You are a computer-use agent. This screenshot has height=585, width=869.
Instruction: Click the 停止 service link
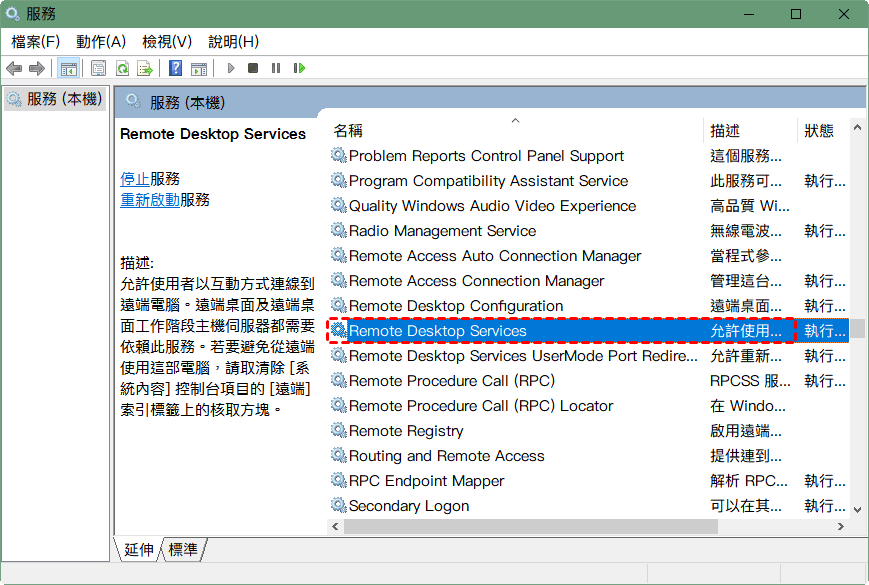point(135,179)
